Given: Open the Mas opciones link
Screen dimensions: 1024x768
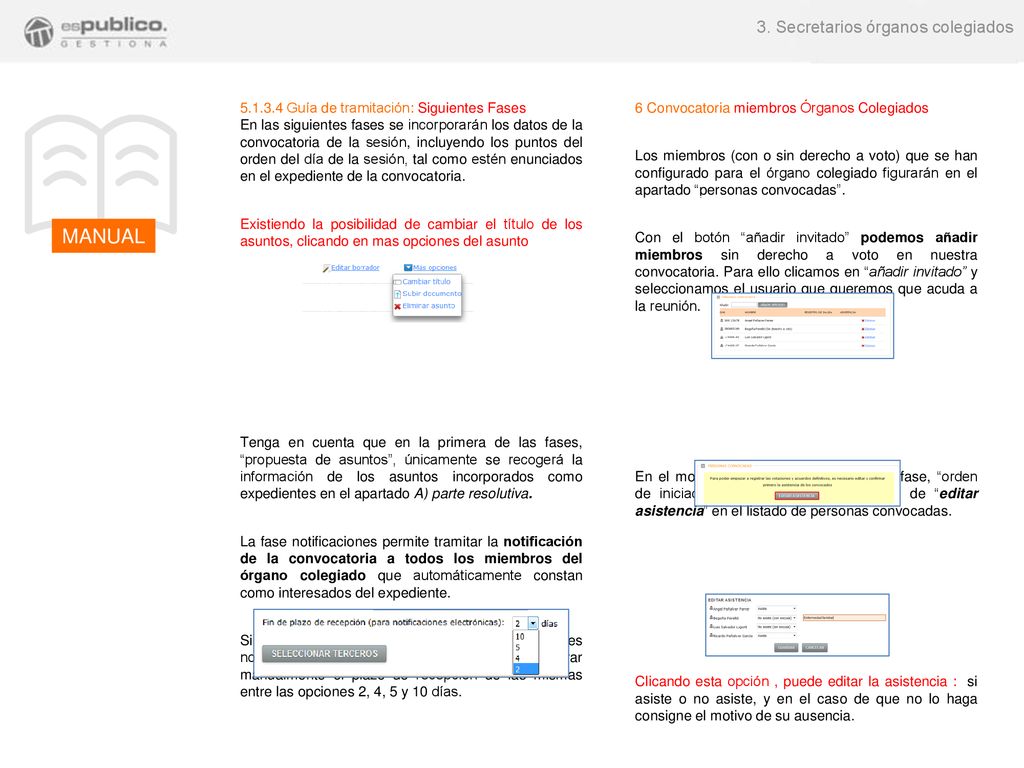Looking at the screenshot, I should click(435, 268).
